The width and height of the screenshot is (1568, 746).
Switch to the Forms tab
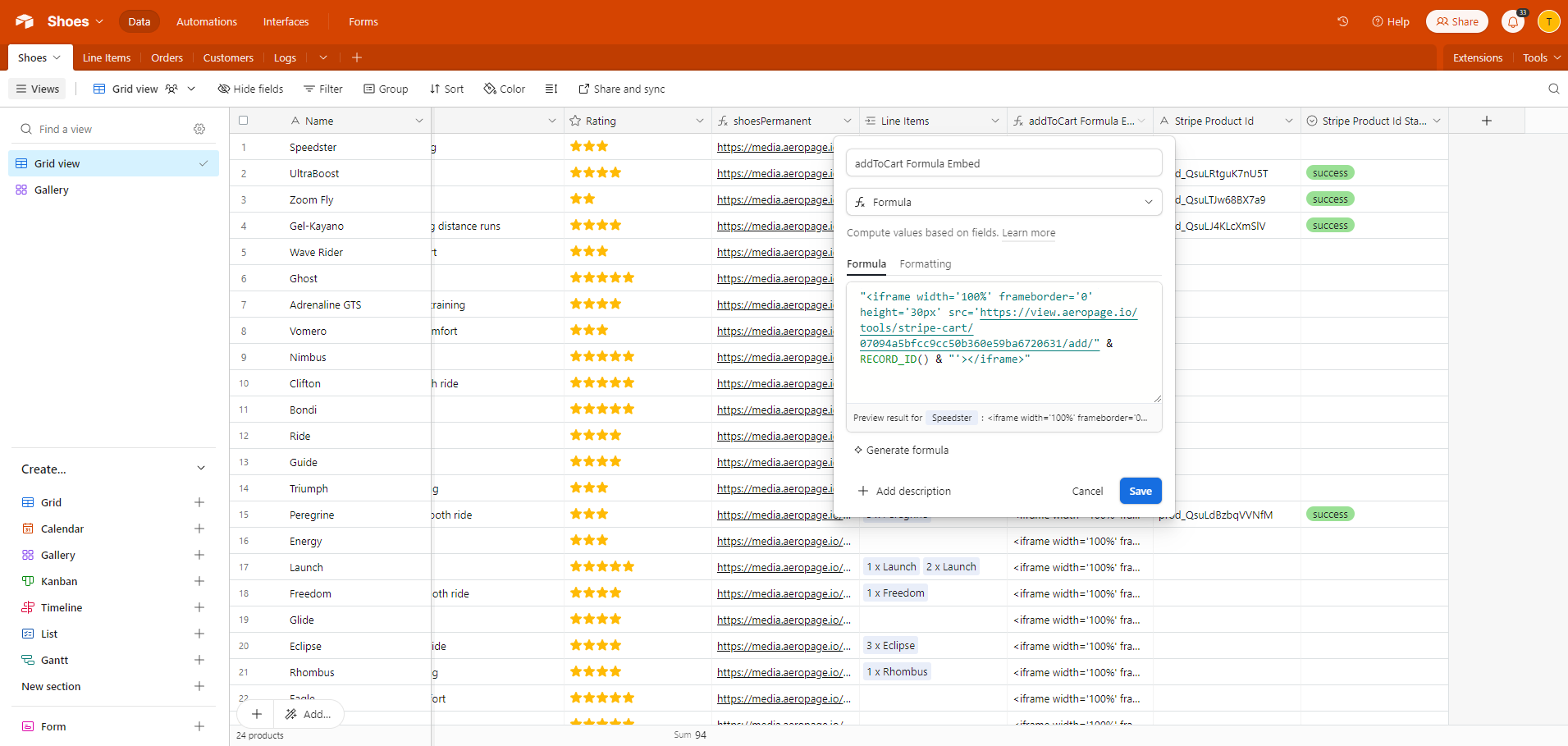pos(363,21)
